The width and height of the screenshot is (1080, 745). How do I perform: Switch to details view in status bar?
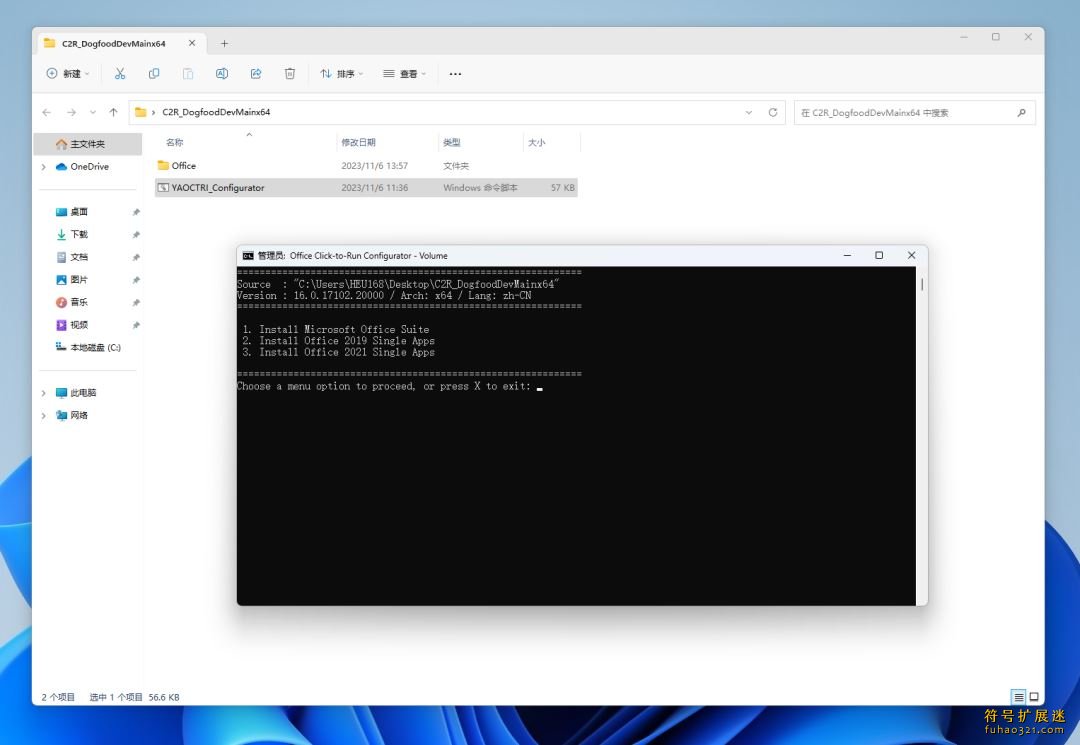point(1018,697)
